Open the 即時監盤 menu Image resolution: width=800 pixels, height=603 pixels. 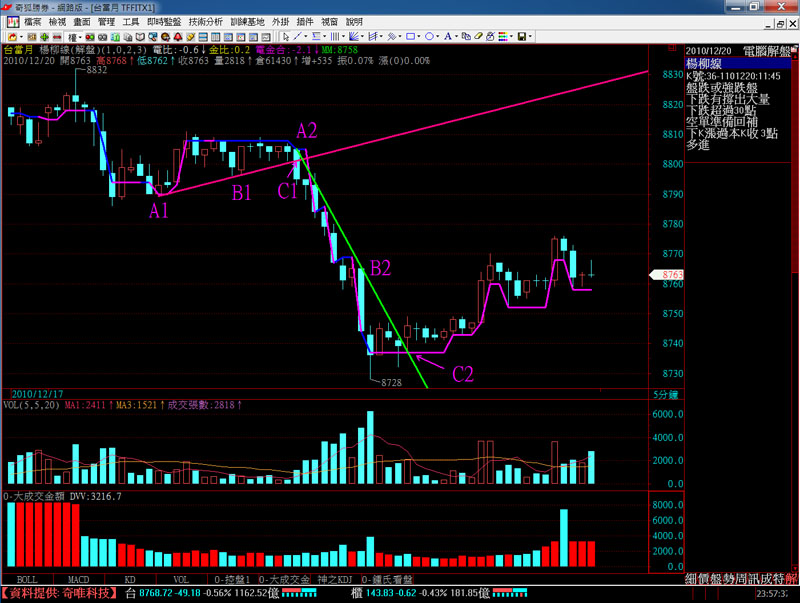click(x=163, y=21)
